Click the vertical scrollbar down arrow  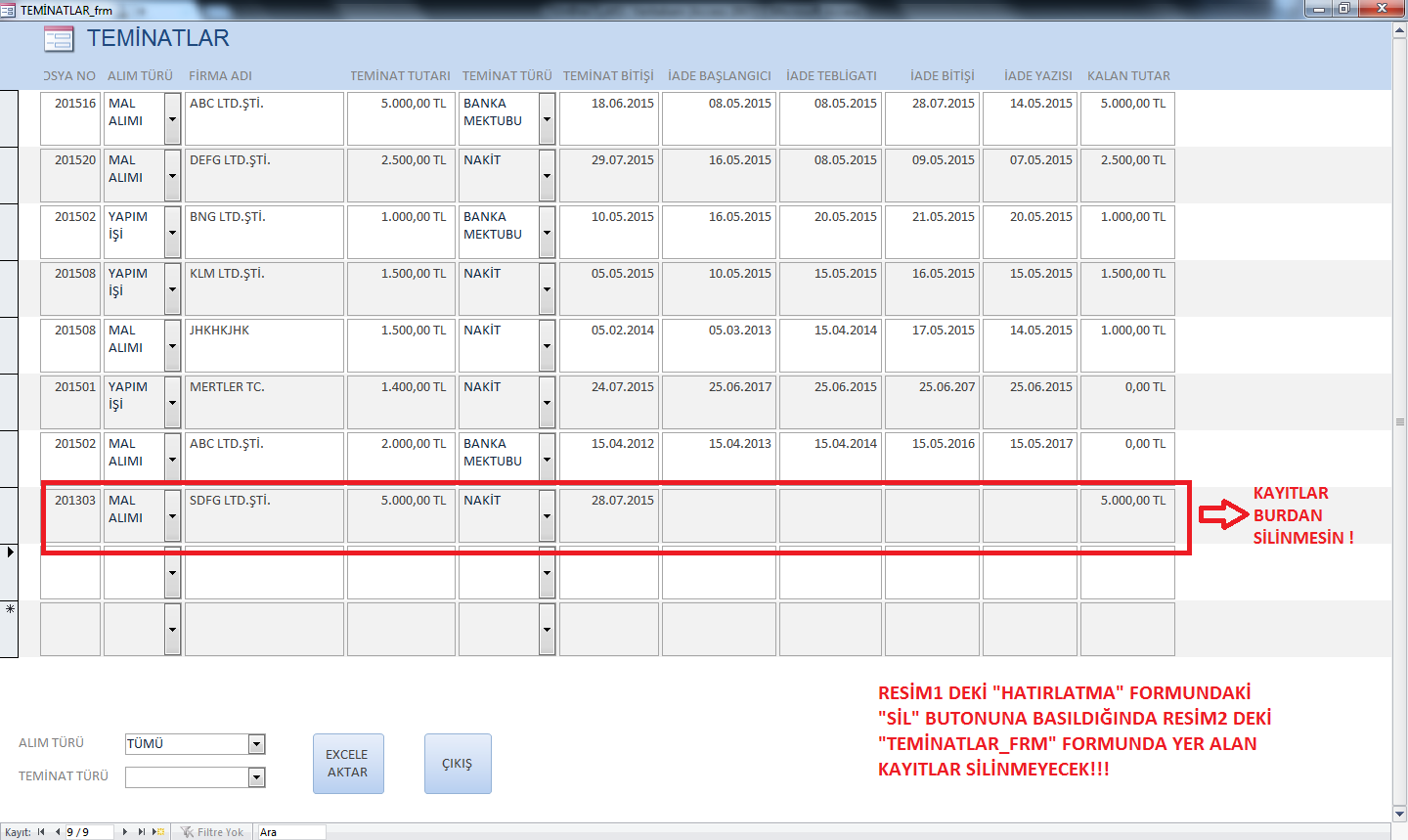coord(1399,814)
